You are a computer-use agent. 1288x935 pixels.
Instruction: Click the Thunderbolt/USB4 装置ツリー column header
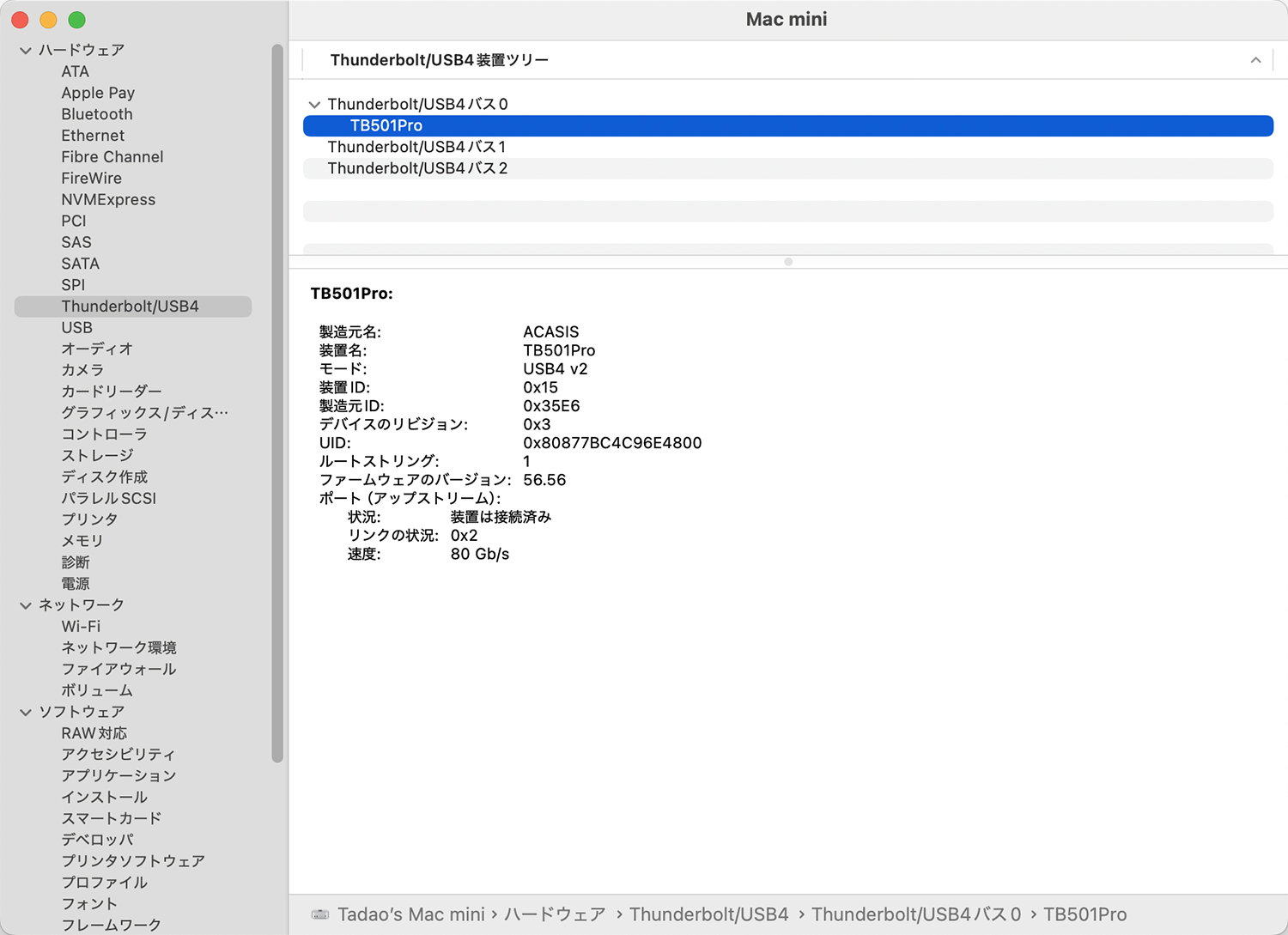[x=440, y=60]
